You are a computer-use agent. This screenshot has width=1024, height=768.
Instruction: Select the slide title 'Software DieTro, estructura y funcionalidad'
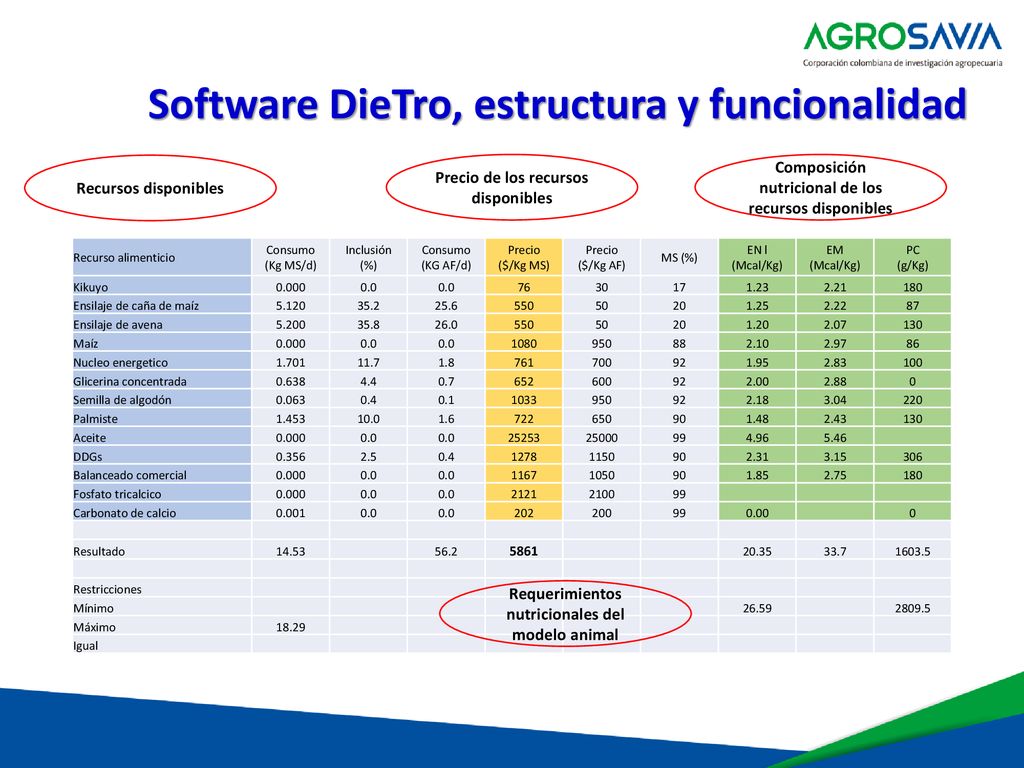click(x=557, y=104)
